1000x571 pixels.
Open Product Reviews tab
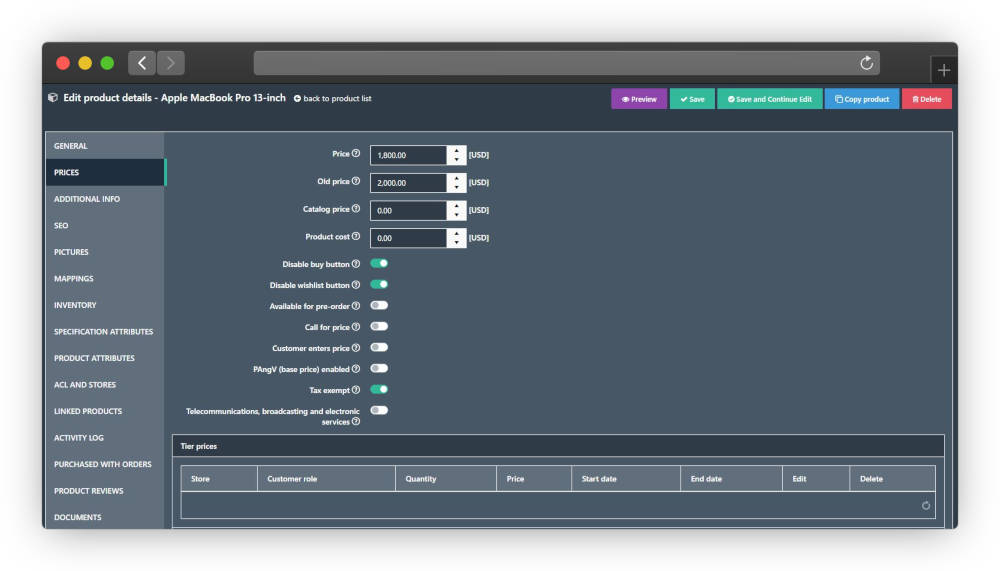tap(105, 491)
